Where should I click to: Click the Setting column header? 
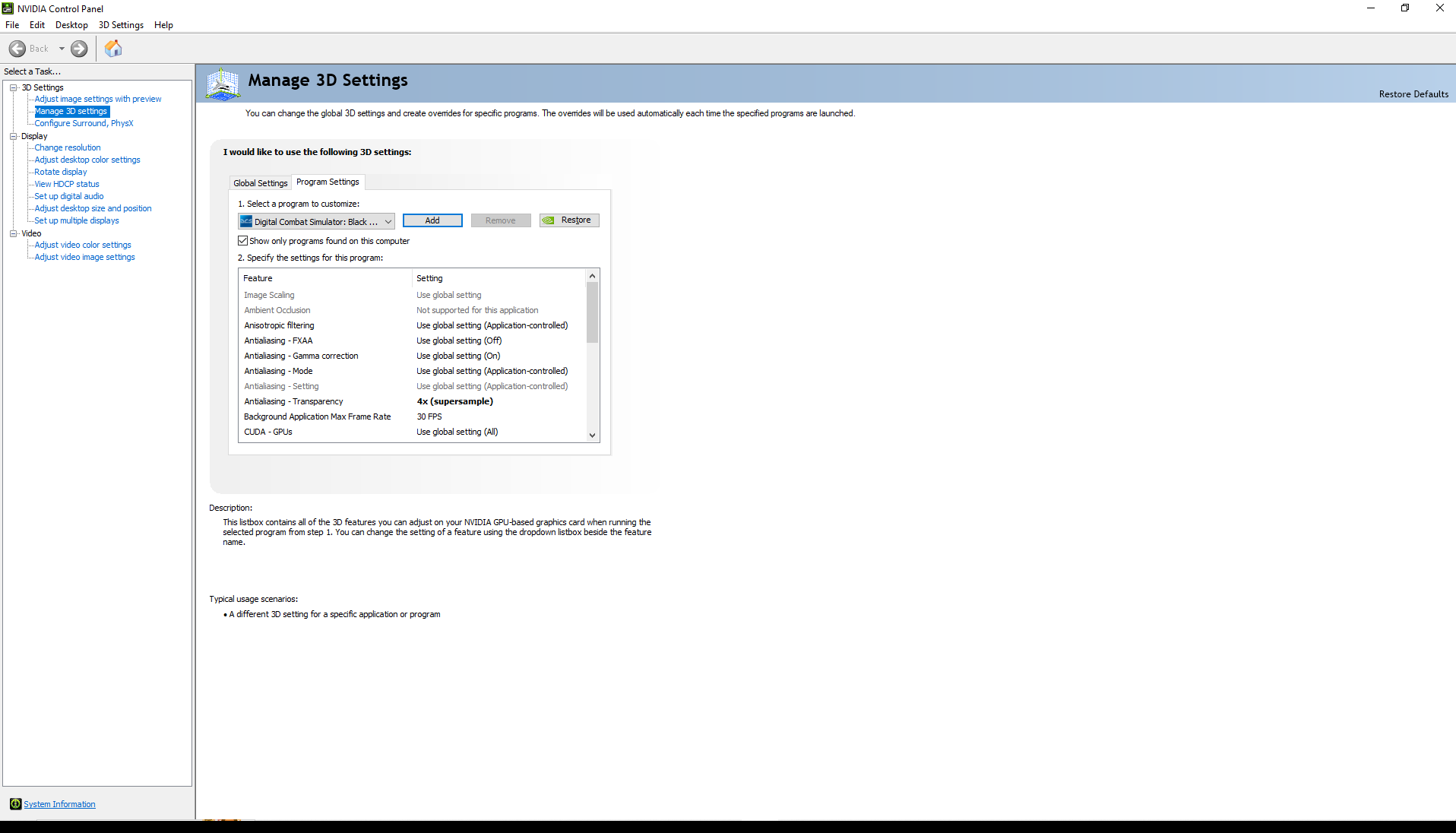(499, 278)
